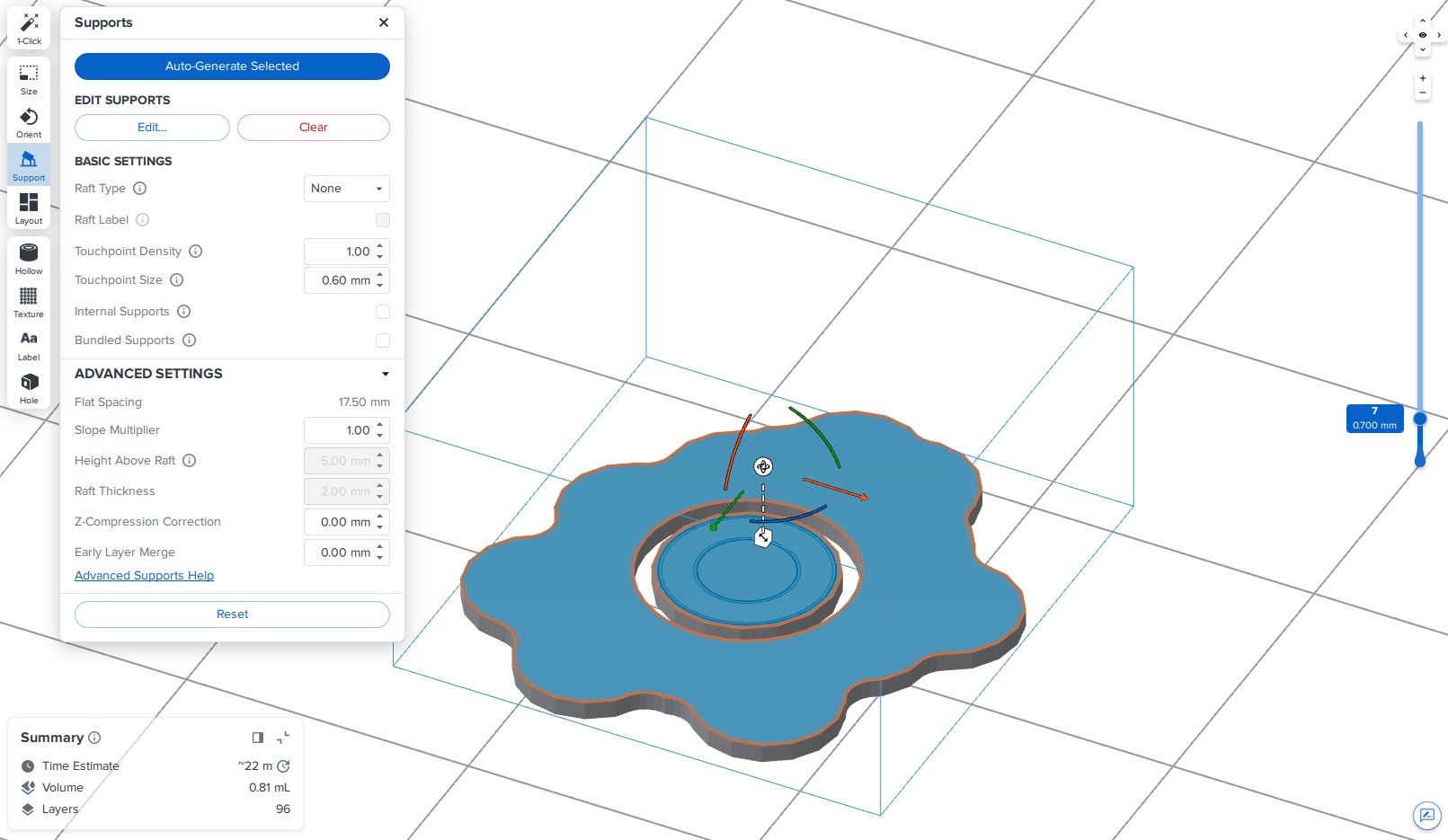The height and width of the screenshot is (840, 1448).
Task: Click the layer slider handle
Action: 1420,419
